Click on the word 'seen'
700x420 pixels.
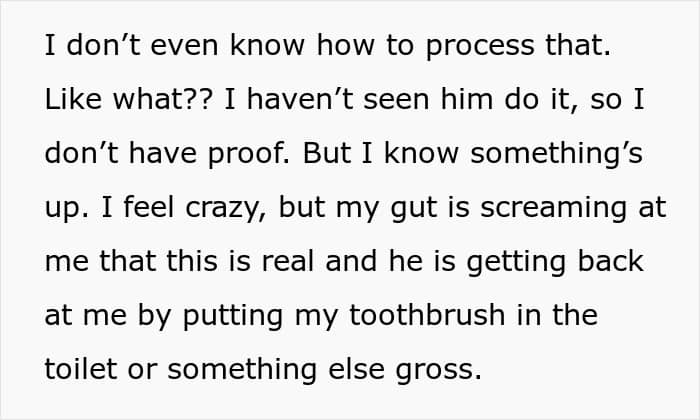pyautogui.click(x=396, y=102)
